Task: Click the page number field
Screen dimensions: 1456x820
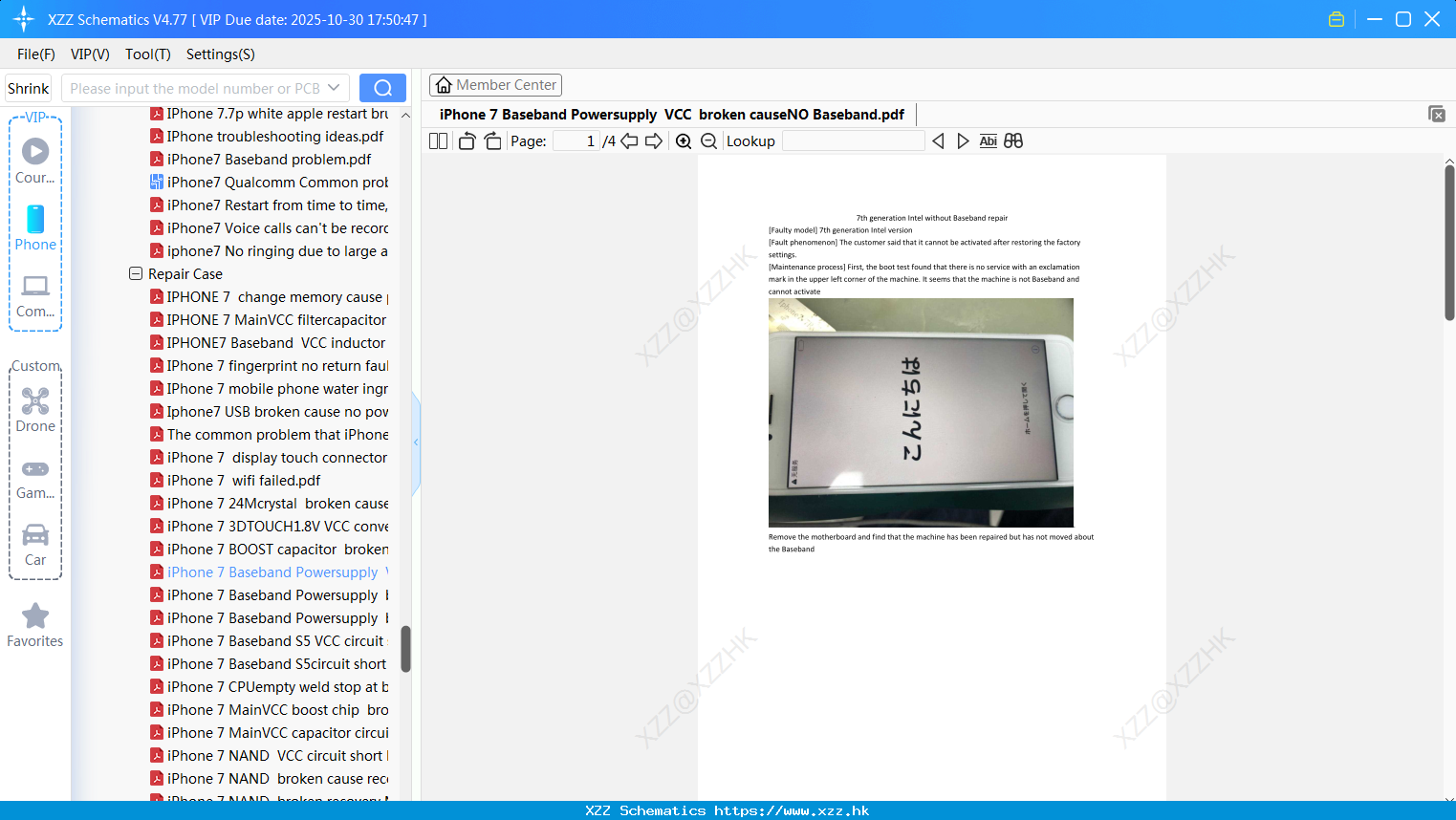Action: pyautogui.click(x=575, y=141)
